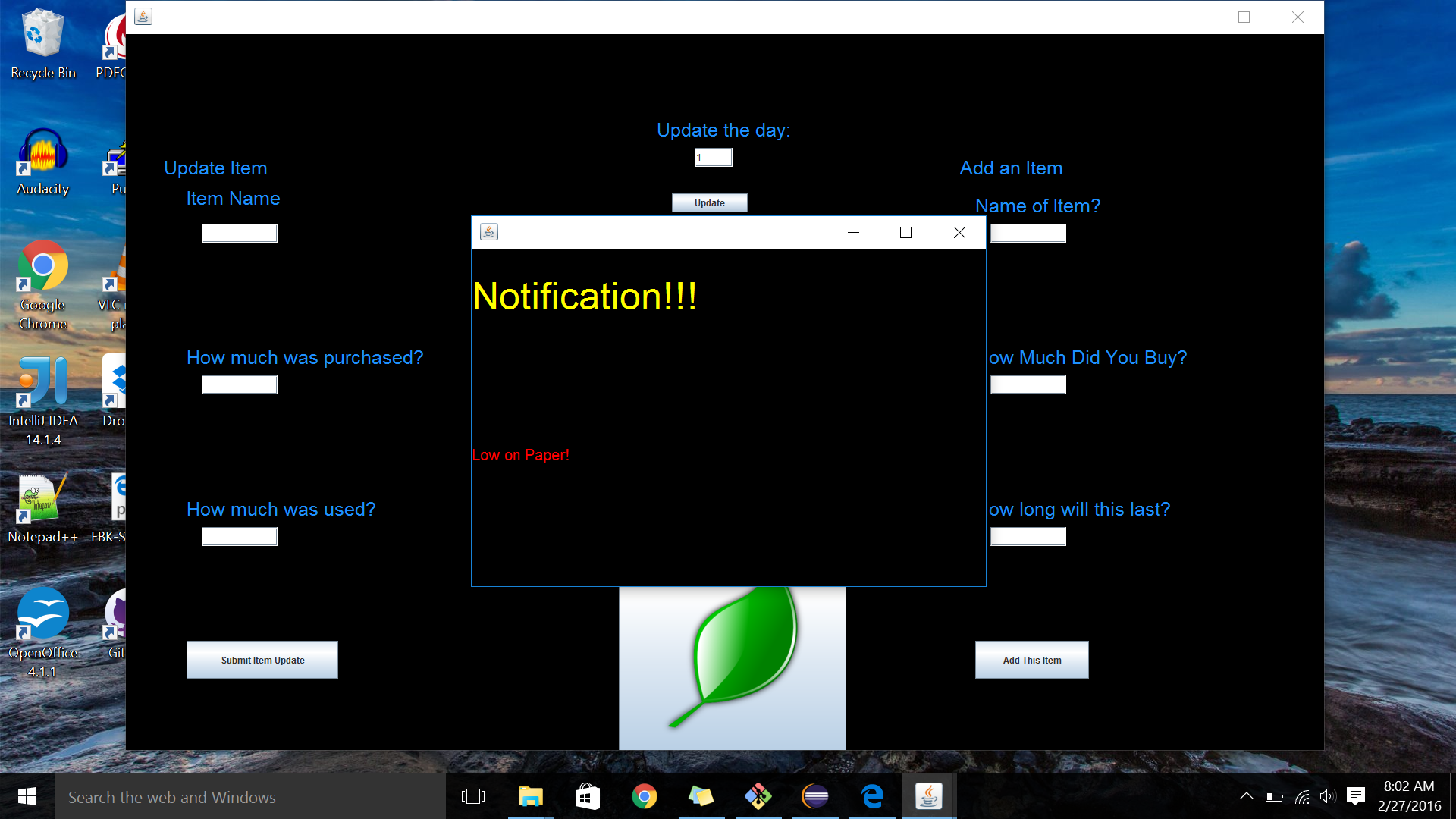Open the Windows Store taskbar icon
This screenshot has width=1456, height=819.
[587, 796]
